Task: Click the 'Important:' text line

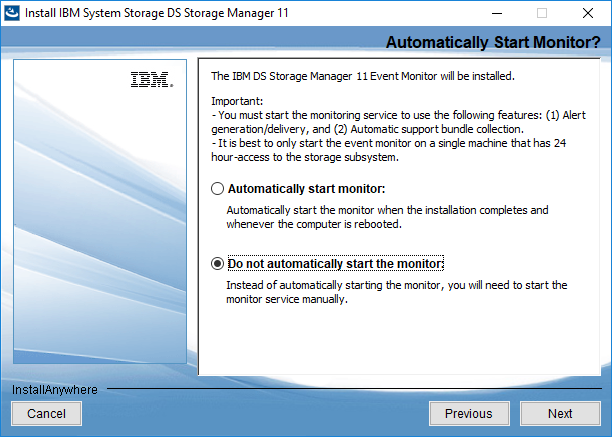Action: pos(237,101)
